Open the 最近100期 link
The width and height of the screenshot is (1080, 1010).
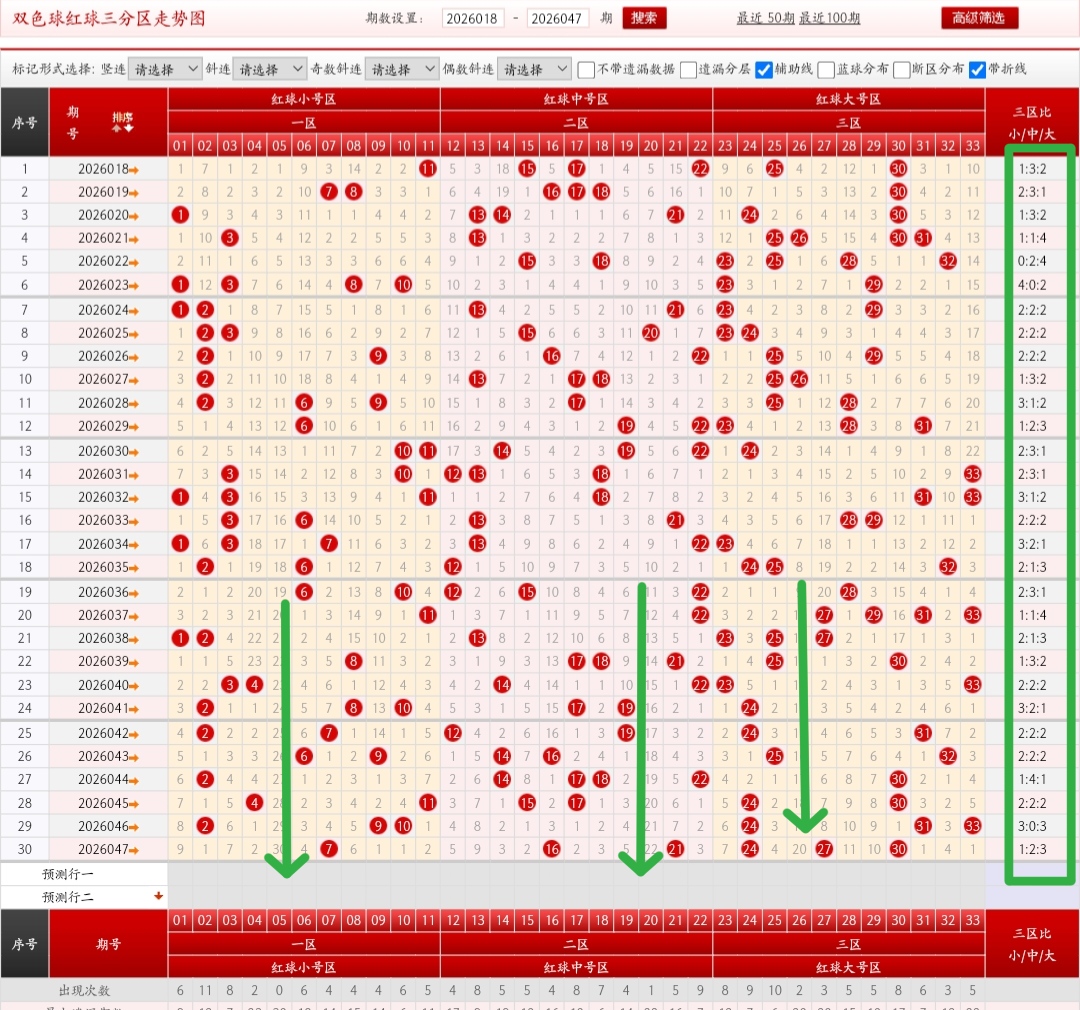click(x=829, y=19)
